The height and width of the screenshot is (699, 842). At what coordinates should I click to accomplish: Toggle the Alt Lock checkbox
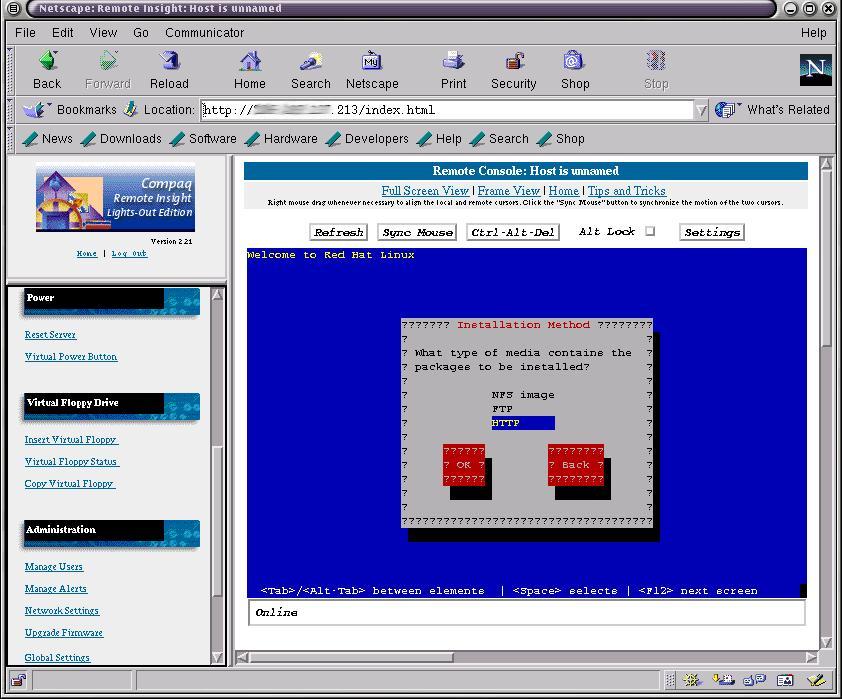(x=650, y=231)
